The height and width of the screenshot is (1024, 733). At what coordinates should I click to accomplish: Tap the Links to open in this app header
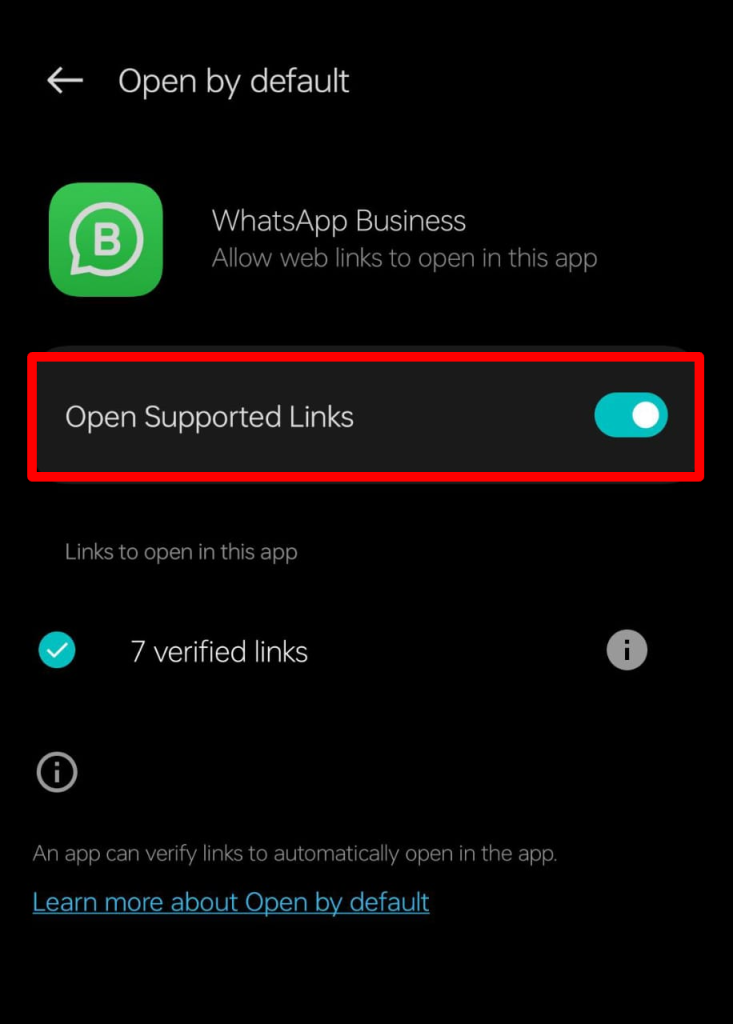tap(181, 552)
